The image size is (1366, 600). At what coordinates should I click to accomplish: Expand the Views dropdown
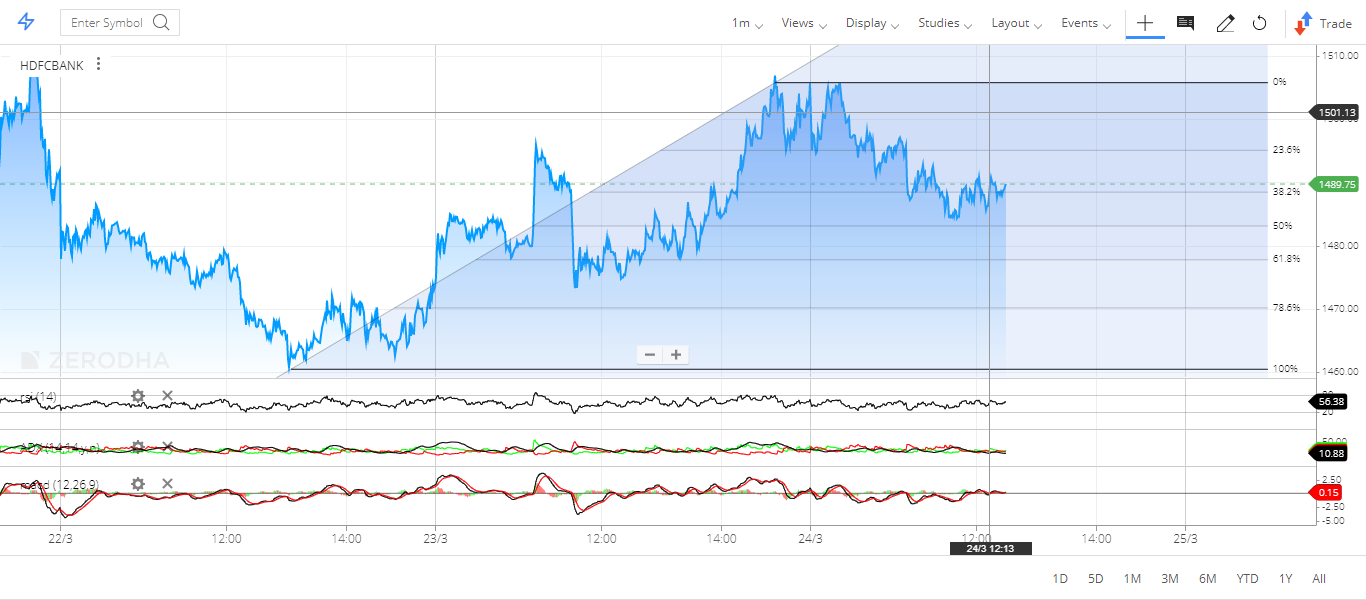[x=804, y=23]
